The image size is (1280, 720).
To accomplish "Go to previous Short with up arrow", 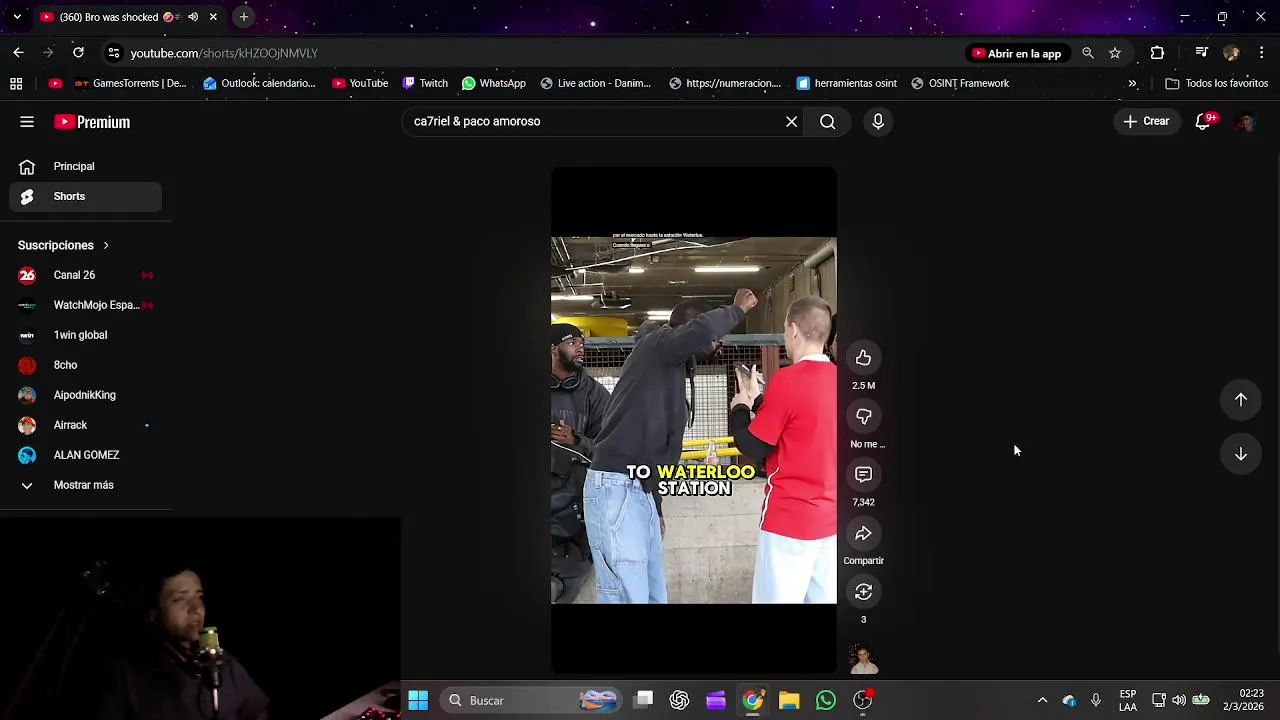I will point(1240,399).
